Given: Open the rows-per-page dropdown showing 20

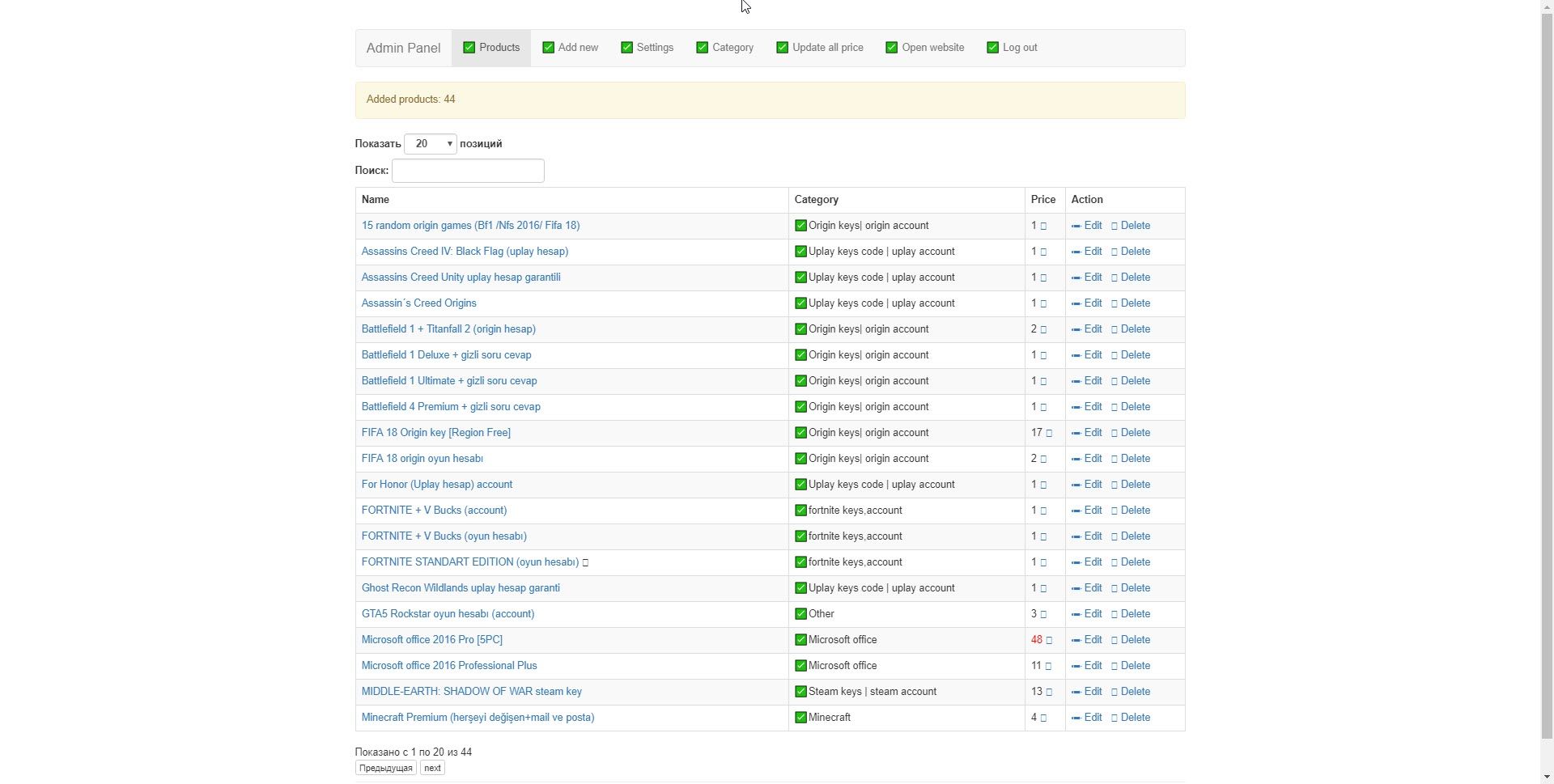Looking at the screenshot, I should 430,144.
